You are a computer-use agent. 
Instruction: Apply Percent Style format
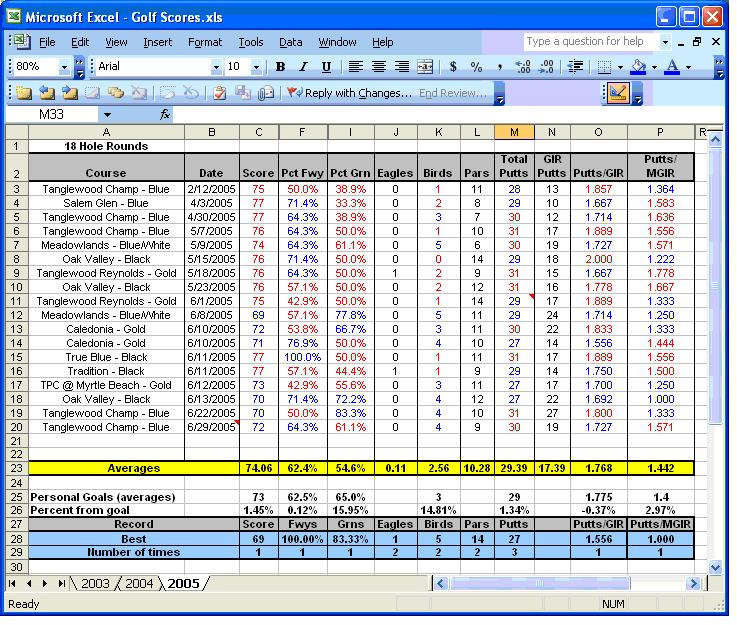click(476, 67)
